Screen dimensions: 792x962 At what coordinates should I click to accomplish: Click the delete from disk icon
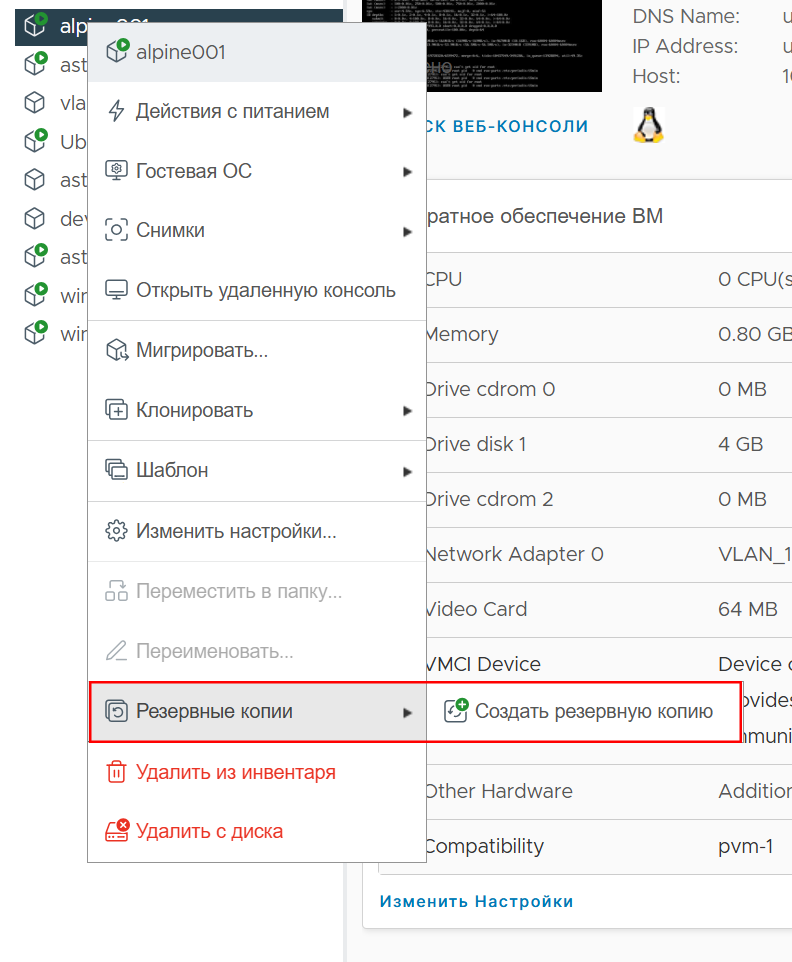[x=117, y=831]
